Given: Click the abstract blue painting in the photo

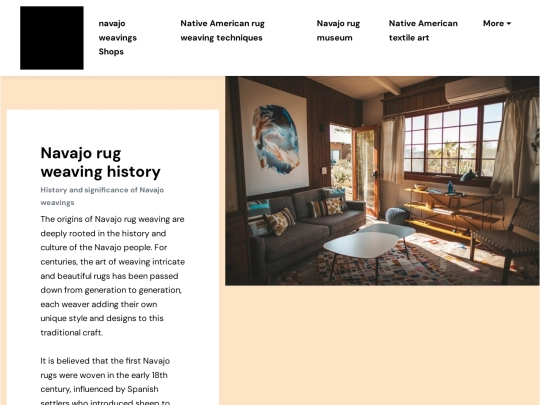Looking at the screenshot, I should coord(275,138).
